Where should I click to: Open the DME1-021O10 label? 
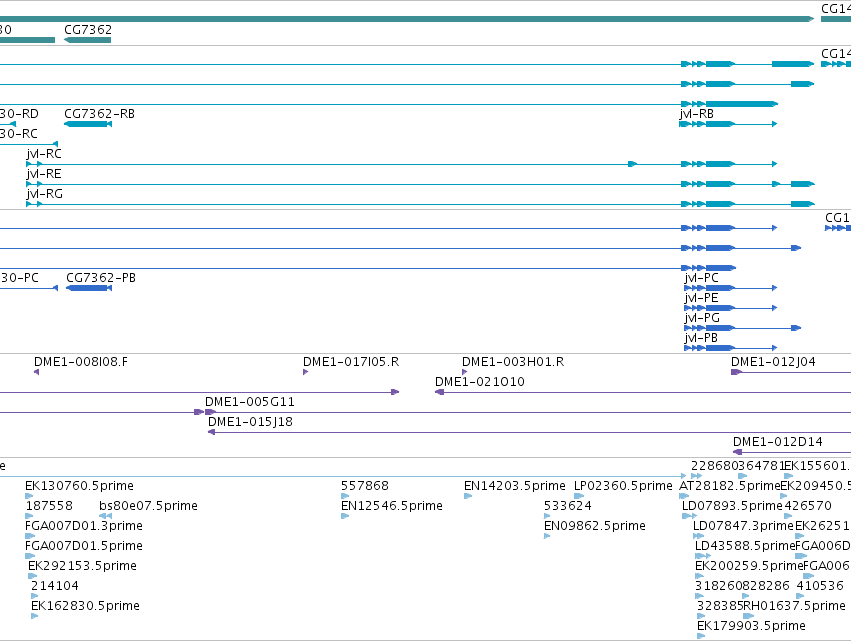click(480, 382)
